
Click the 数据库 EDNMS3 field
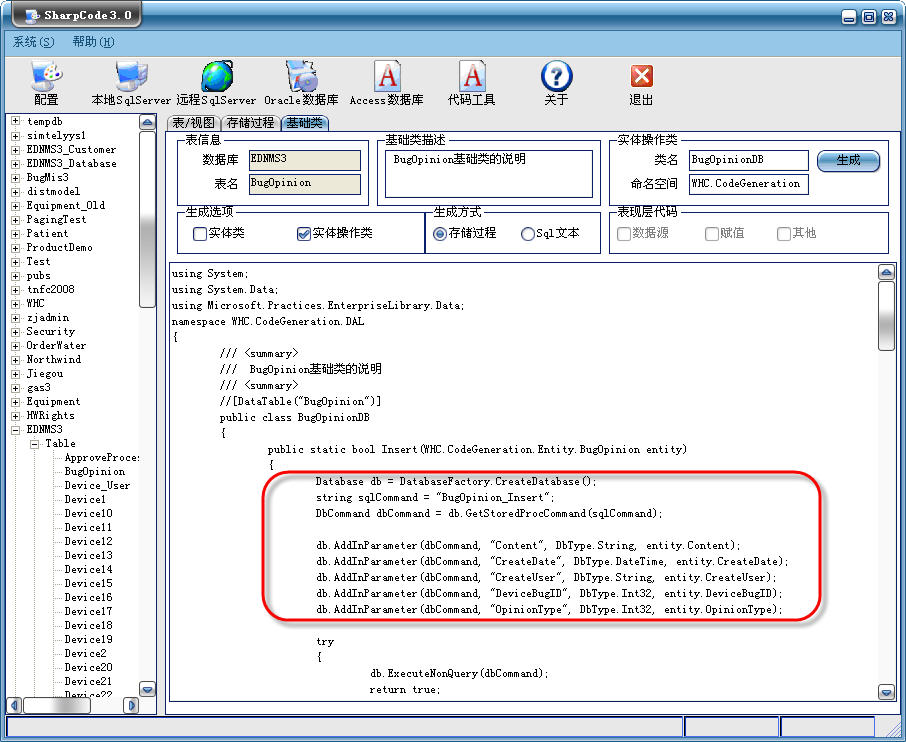(x=305, y=160)
